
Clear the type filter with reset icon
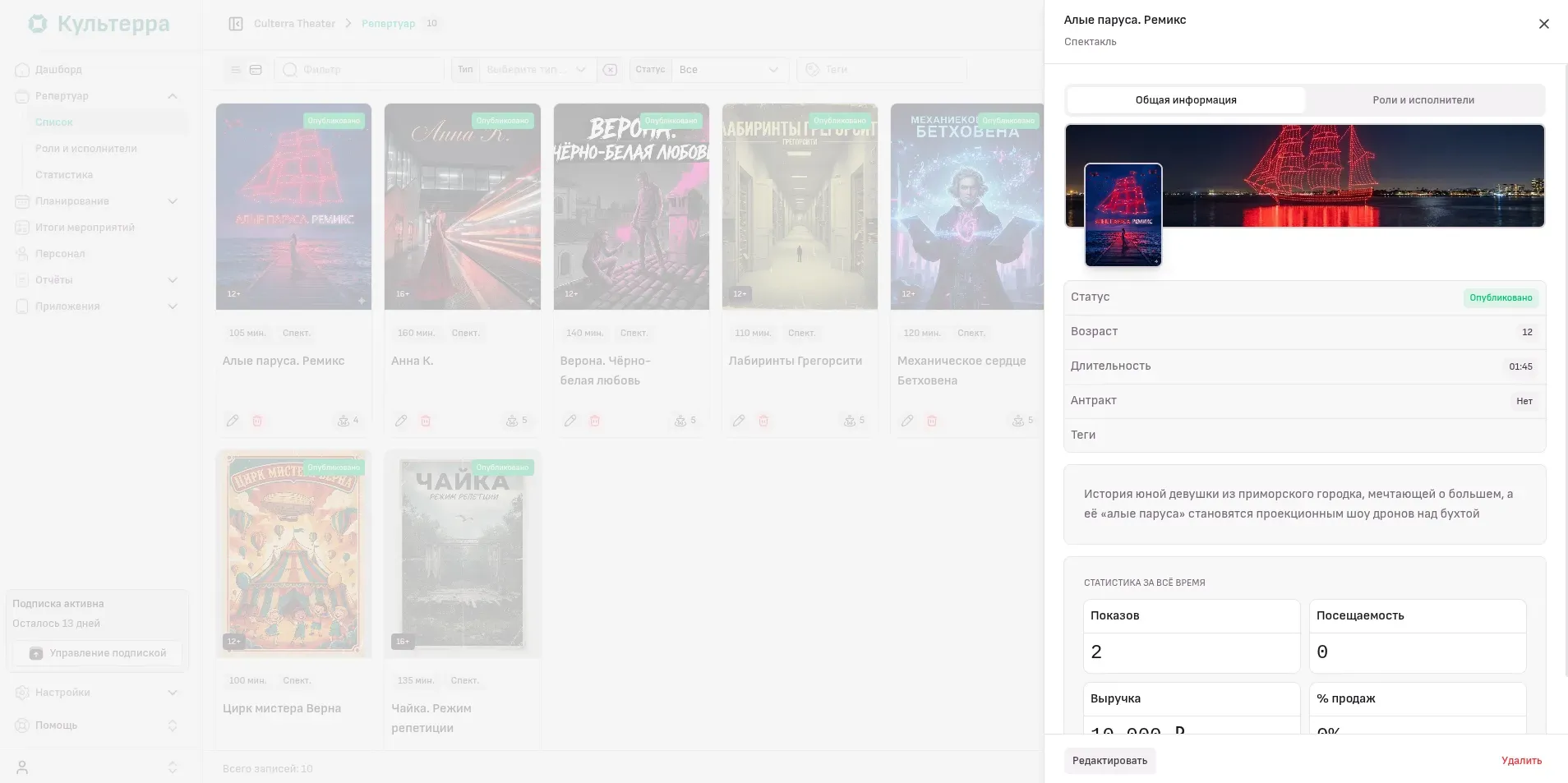pos(610,70)
